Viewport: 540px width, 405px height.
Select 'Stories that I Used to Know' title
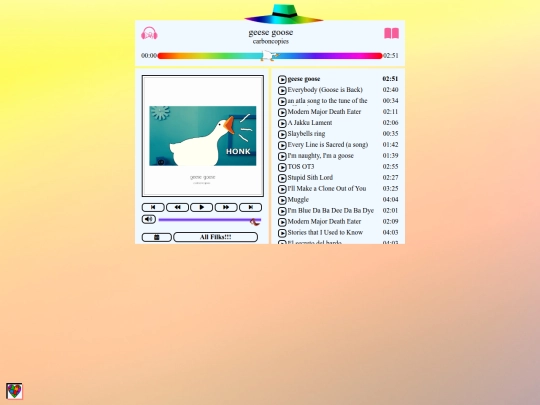pyautogui.click(x=325, y=232)
